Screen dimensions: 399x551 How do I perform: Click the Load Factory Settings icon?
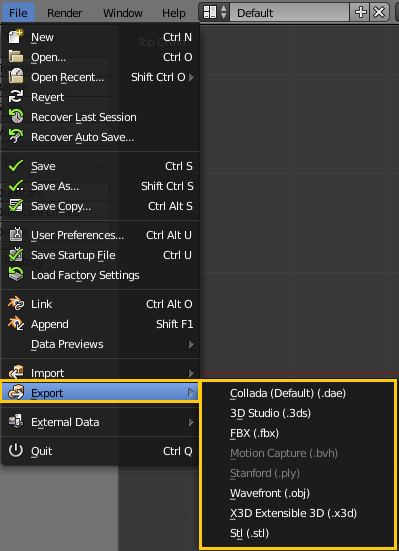16,274
